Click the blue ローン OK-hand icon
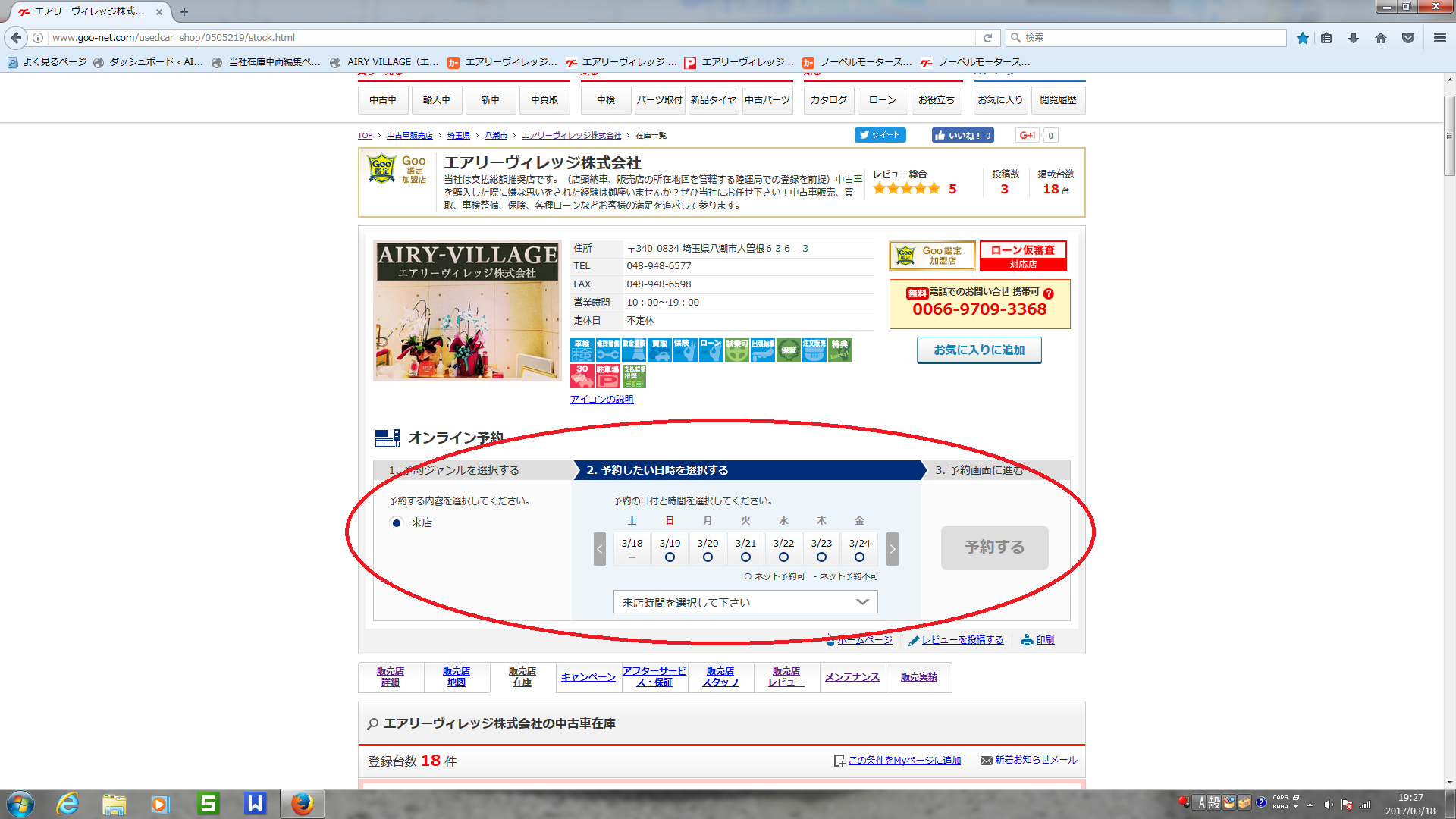 pos(711,350)
